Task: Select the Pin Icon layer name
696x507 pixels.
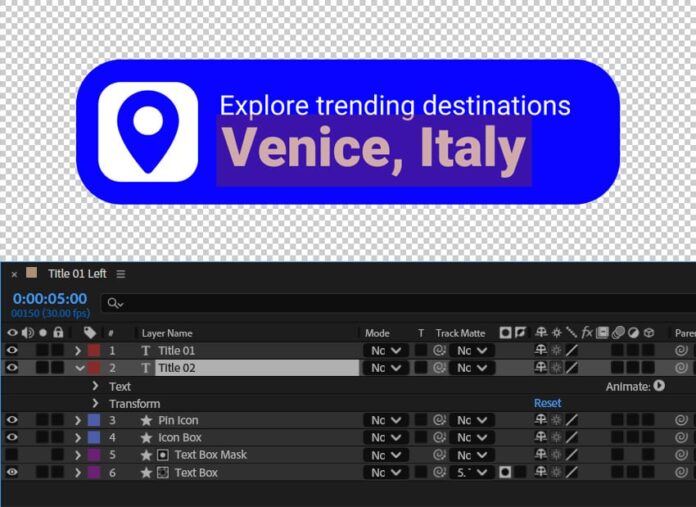Action: tap(178, 420)
